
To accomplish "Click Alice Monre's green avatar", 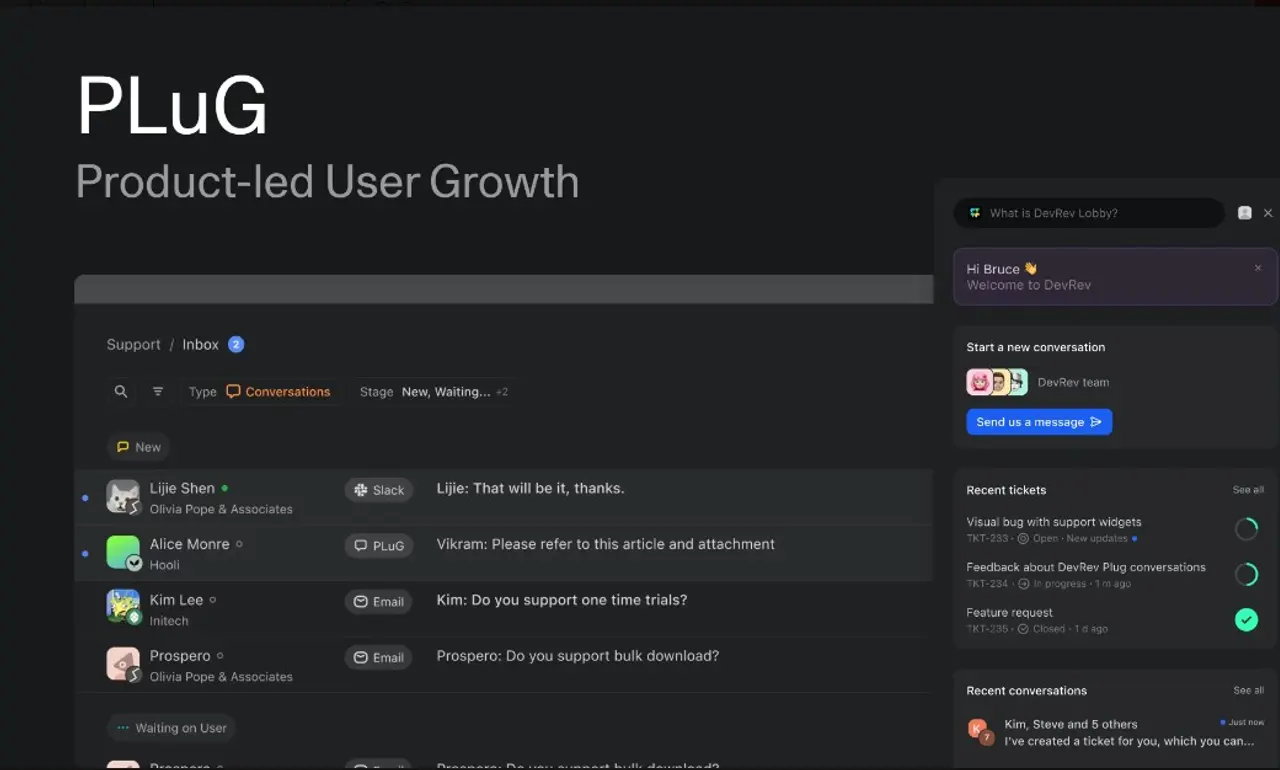I will (123, 553).
